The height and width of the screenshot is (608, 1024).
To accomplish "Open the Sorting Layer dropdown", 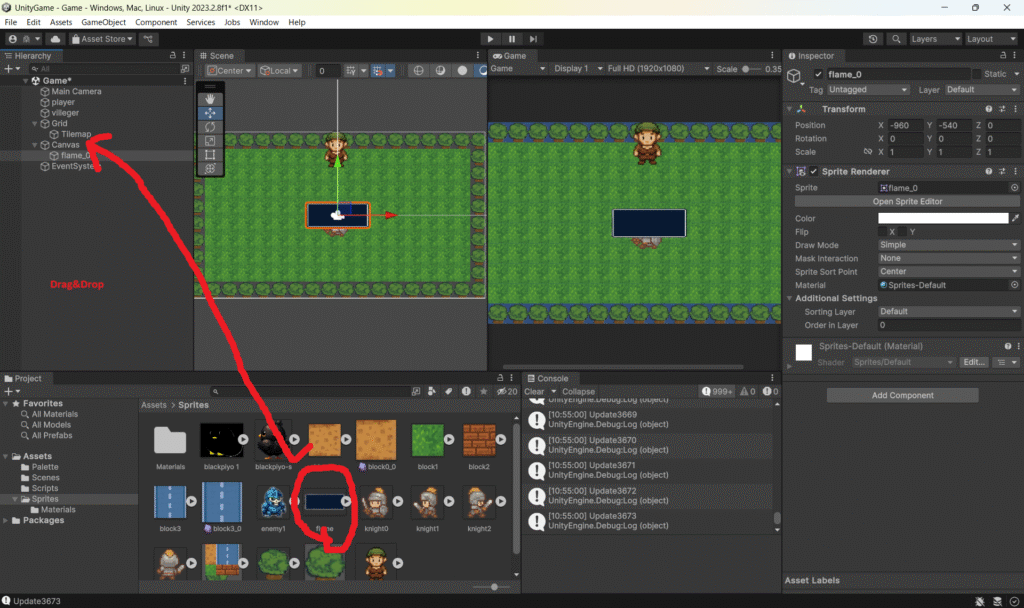I will pos(948,312).
